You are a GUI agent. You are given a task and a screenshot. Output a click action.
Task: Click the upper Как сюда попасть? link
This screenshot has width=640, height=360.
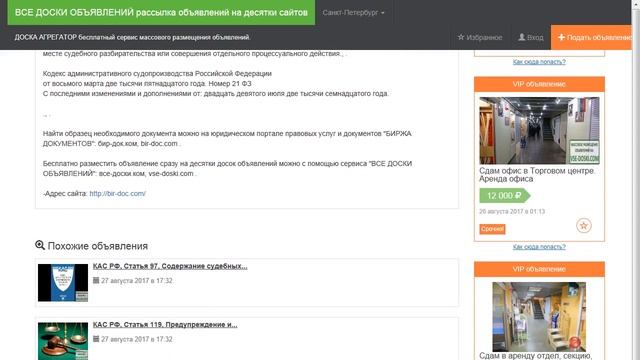[x=539, y=62]
